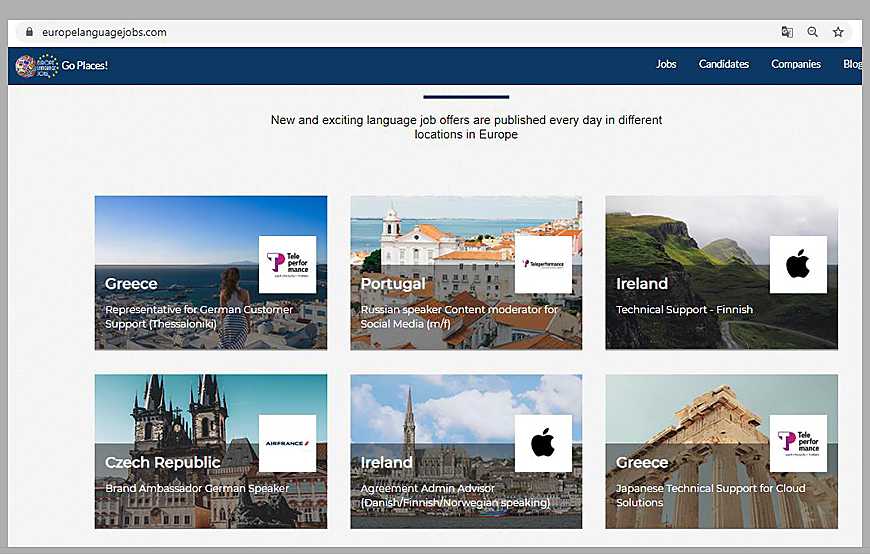Open the Candidates menu item
This screenshot has height=554, width=870.
[x=723, y=64]
